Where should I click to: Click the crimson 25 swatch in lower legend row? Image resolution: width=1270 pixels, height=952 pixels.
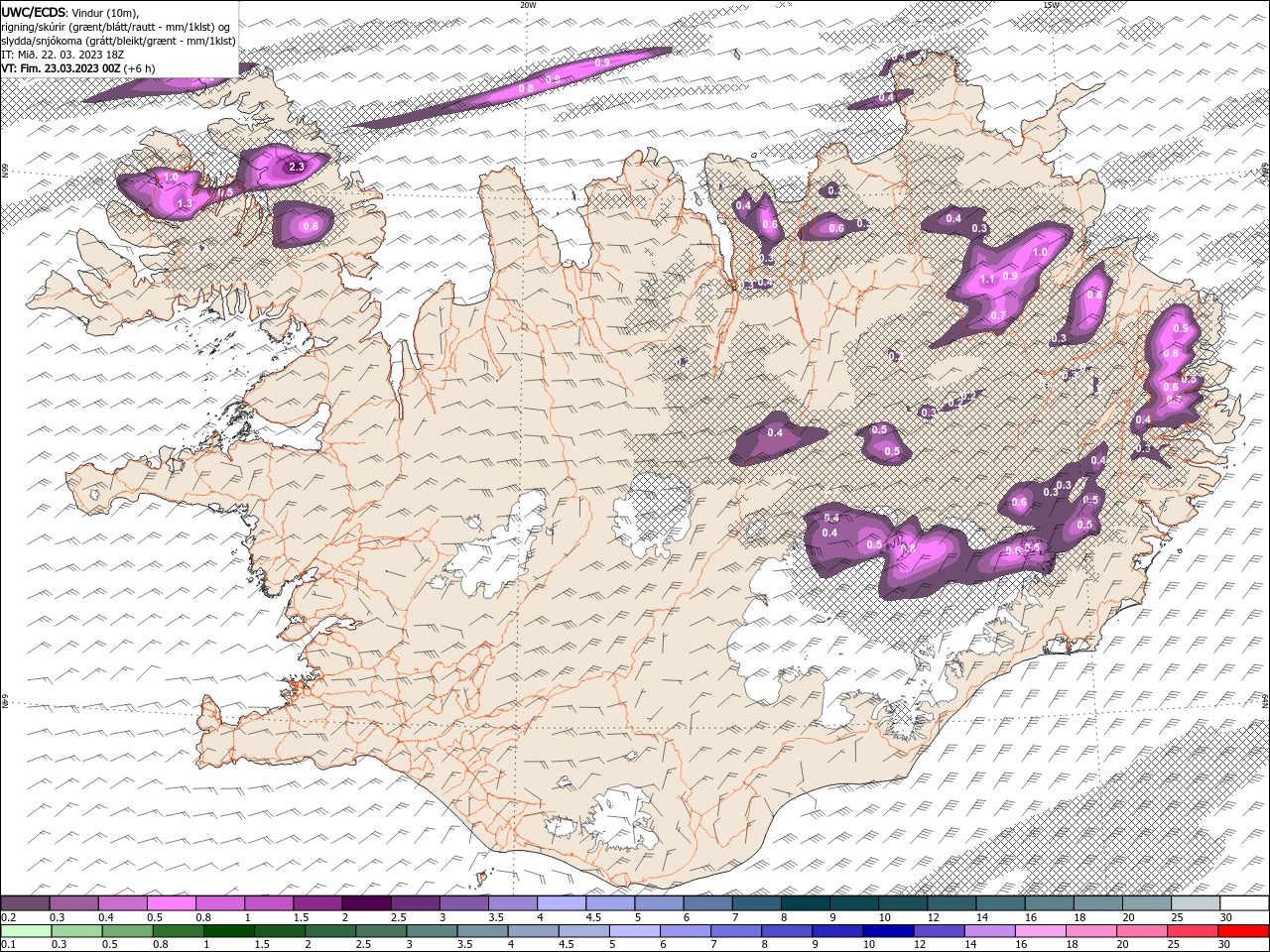point(1192,930)
